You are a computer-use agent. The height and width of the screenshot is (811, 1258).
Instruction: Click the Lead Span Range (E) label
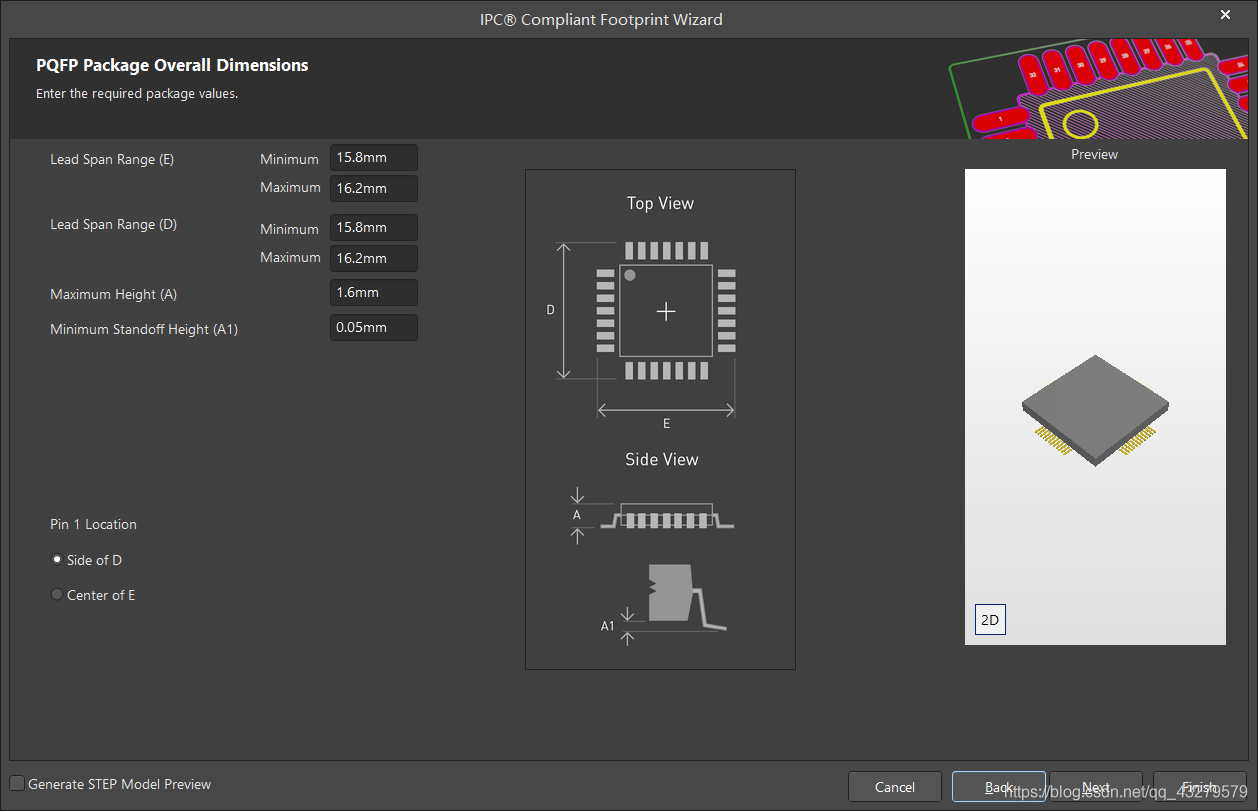click(x=112, y=159)
